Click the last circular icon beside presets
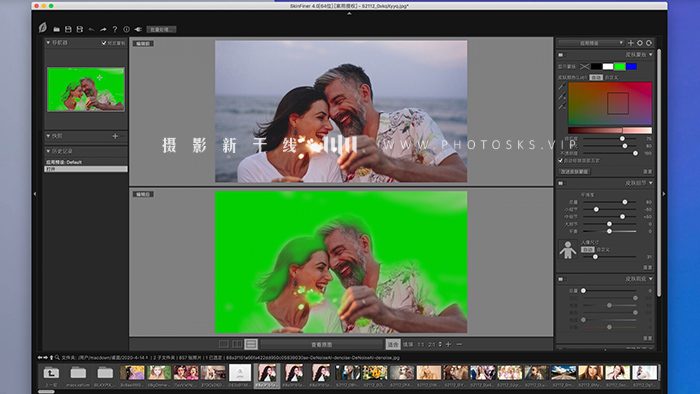This screenshot has width=700, height=394. 649,43
